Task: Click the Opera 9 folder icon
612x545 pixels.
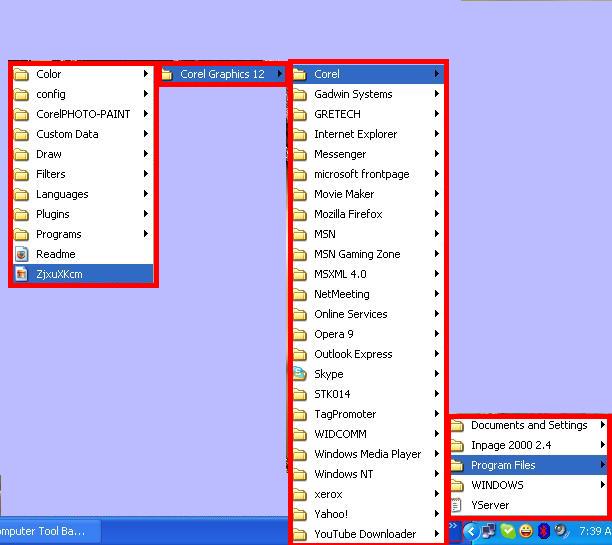Action: [300, 335]
